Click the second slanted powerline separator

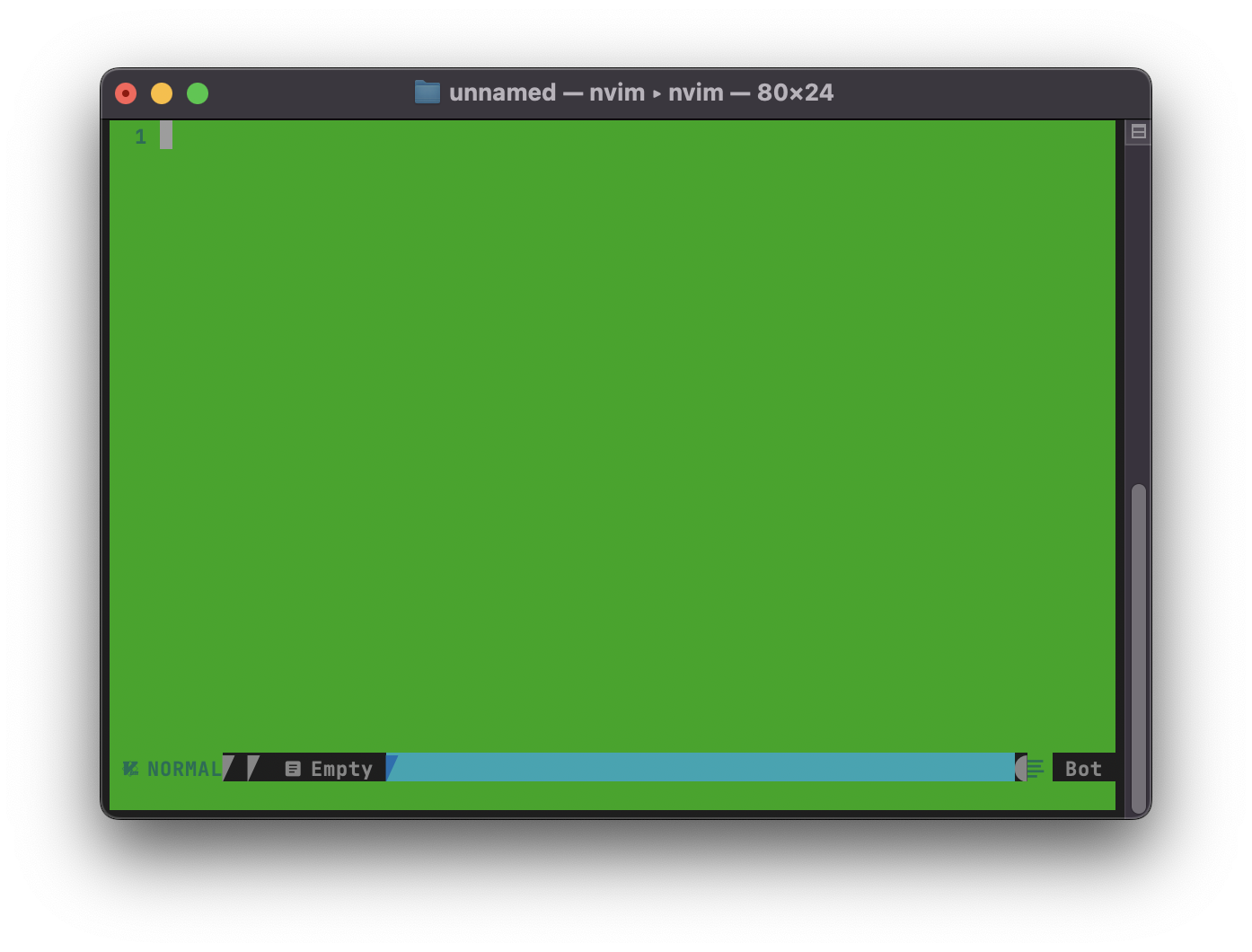coord(253,769)
